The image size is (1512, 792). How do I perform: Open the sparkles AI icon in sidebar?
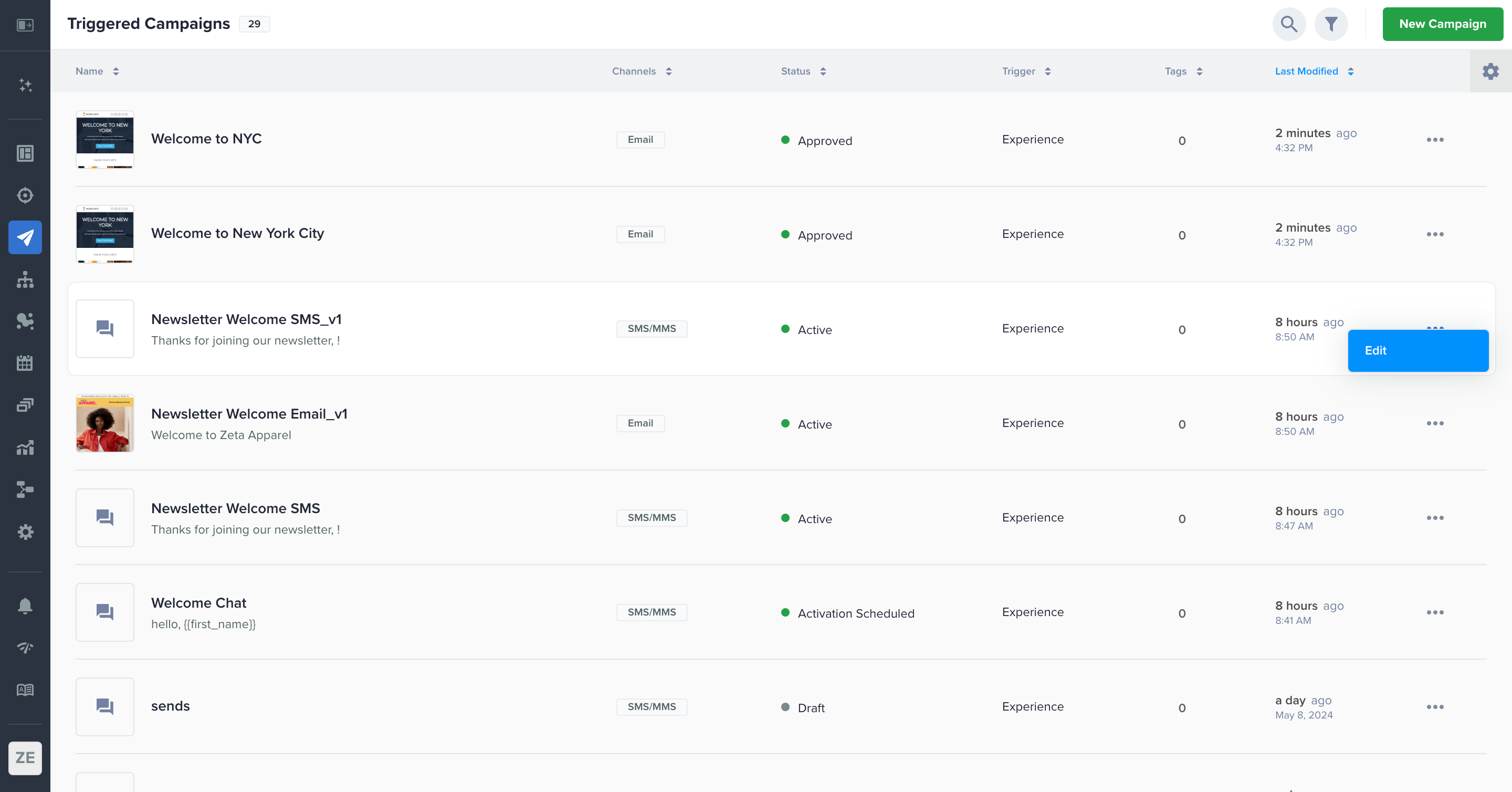click(x=25, y=86)
